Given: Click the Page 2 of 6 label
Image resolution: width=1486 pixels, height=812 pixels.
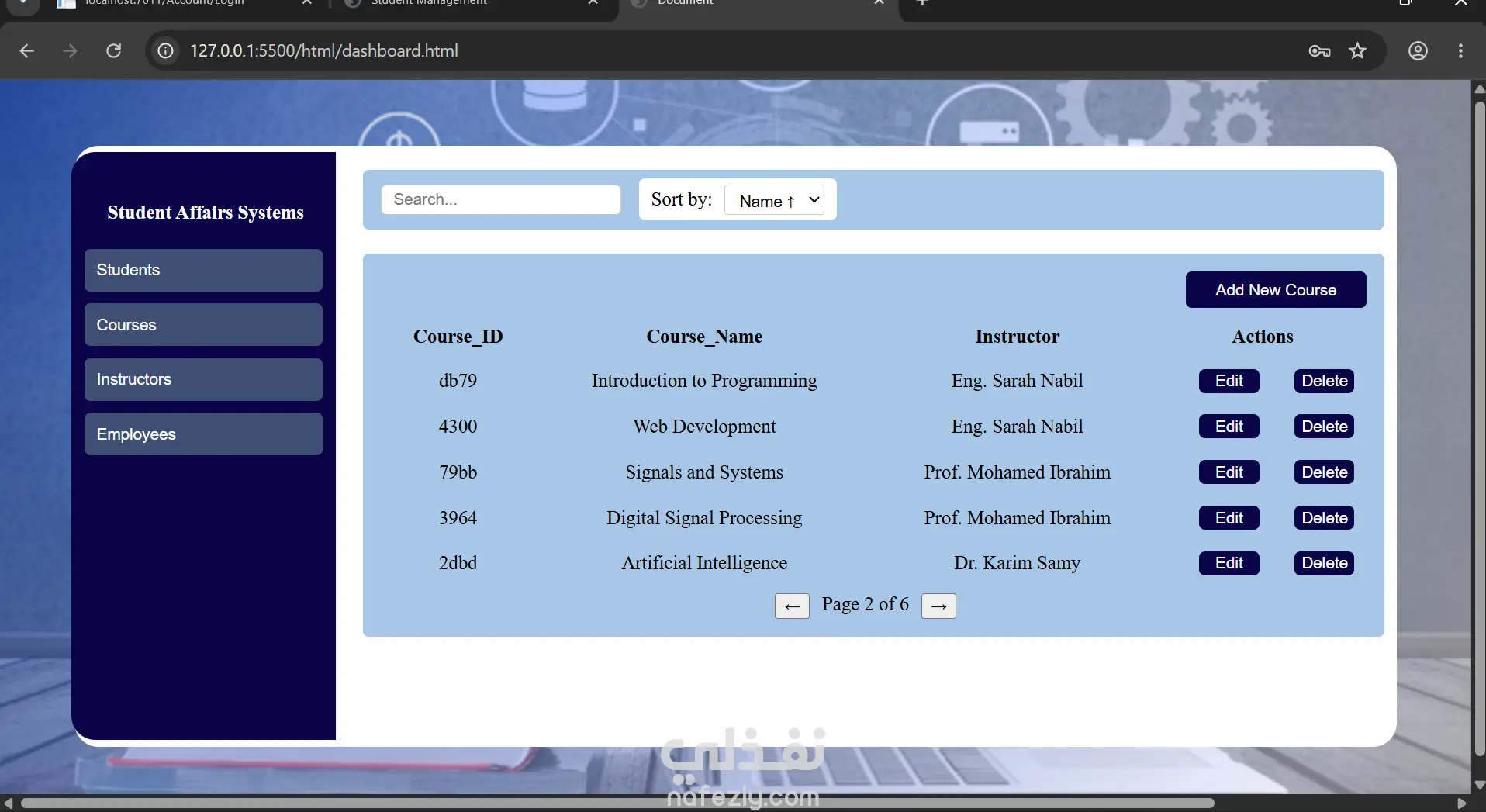Looking at the screenshot, I should point(866,604).
